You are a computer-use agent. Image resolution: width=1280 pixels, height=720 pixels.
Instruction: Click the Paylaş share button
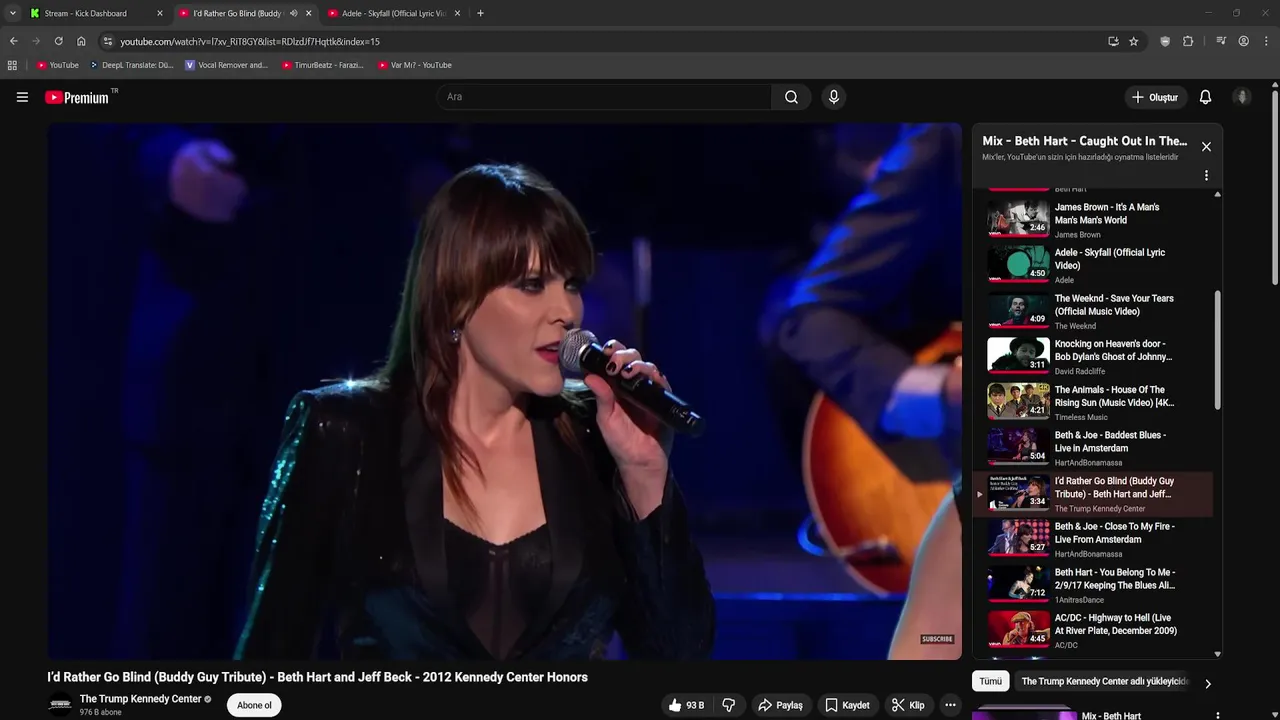tap(780, 705)
